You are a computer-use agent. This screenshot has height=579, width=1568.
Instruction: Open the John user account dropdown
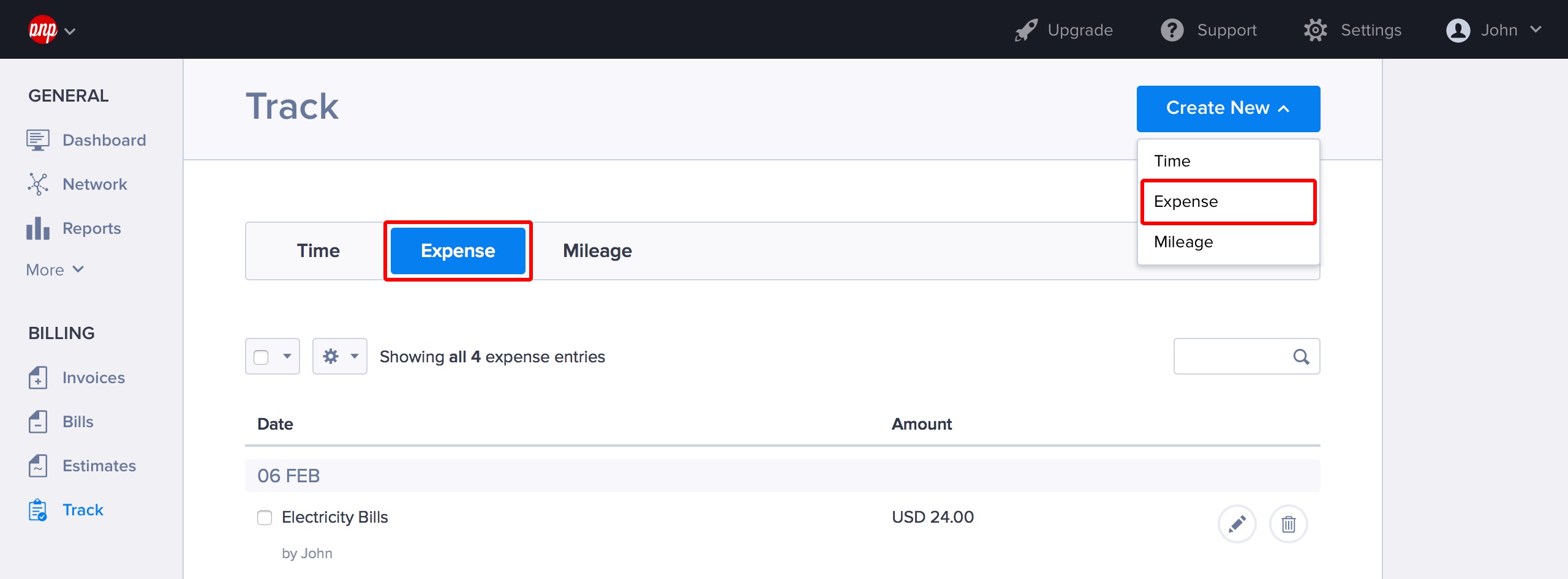pos(1493,30)
